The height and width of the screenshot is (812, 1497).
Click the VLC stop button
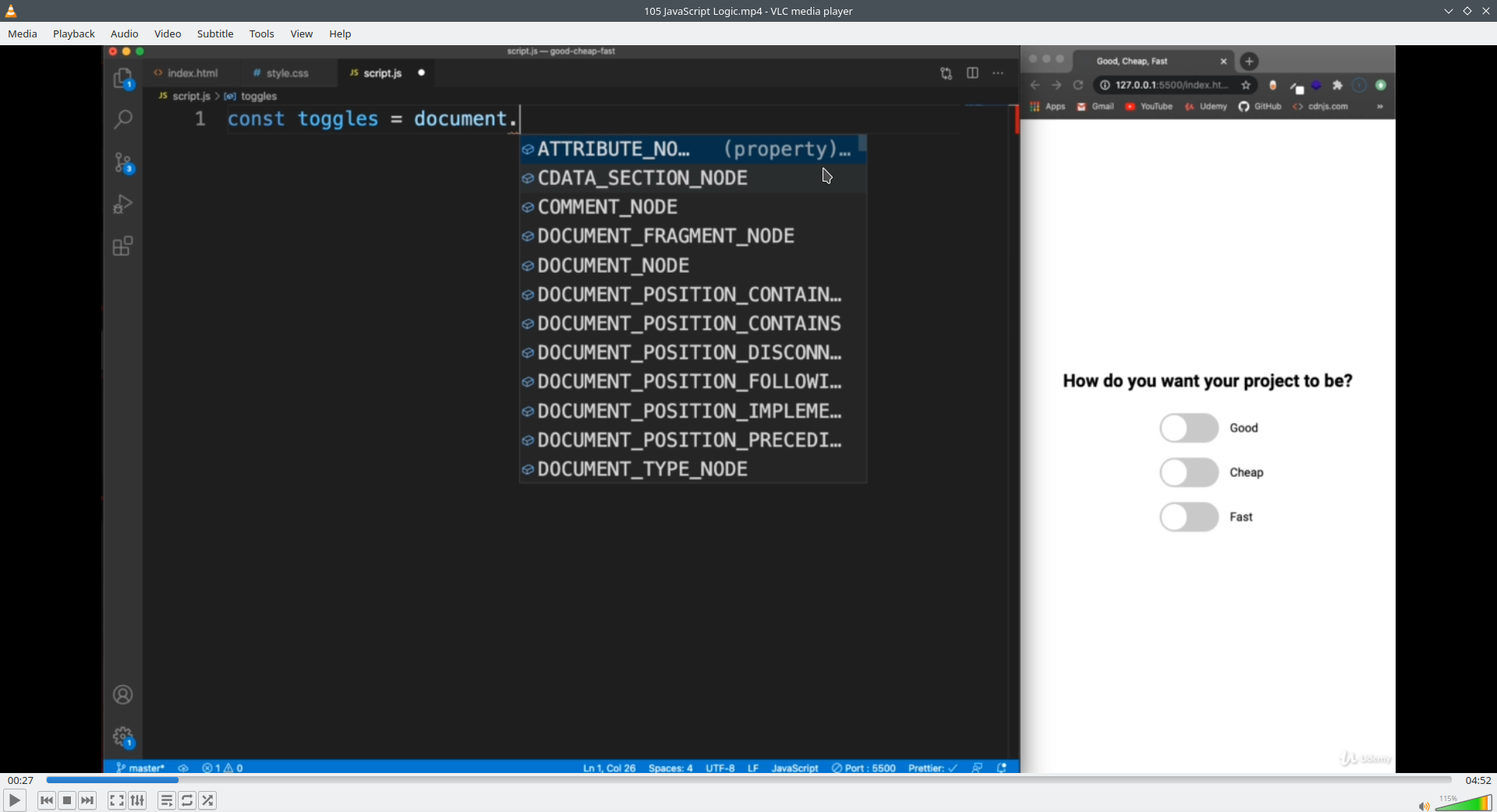point(67,800)
